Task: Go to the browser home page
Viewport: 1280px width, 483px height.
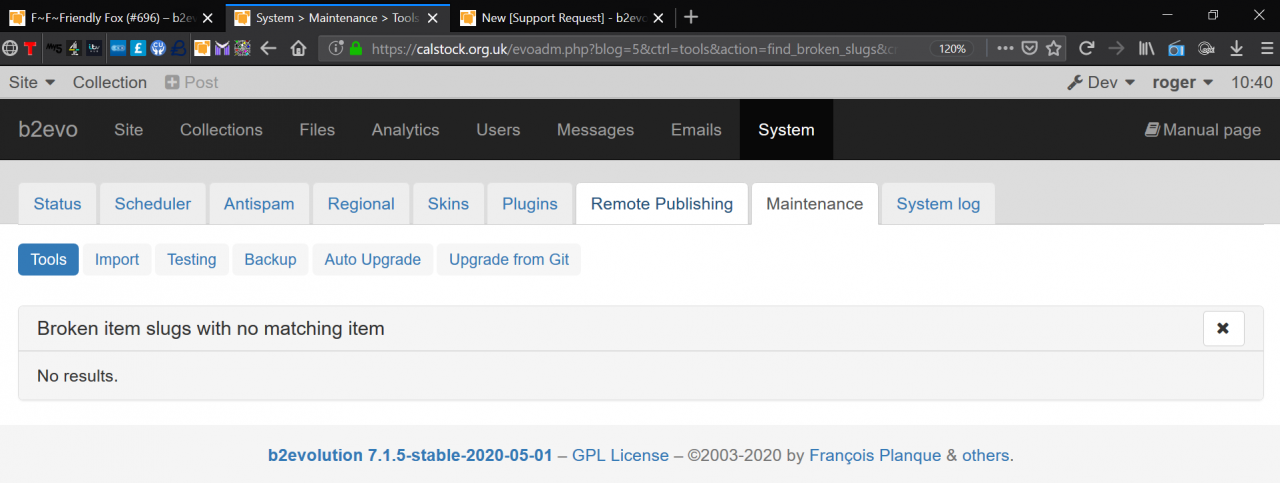Action: point(298,48)
